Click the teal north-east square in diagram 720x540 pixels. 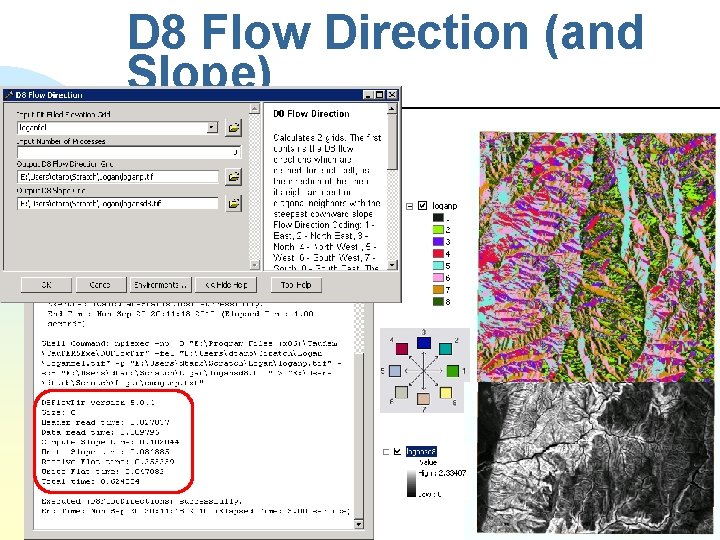click(445, 349)
